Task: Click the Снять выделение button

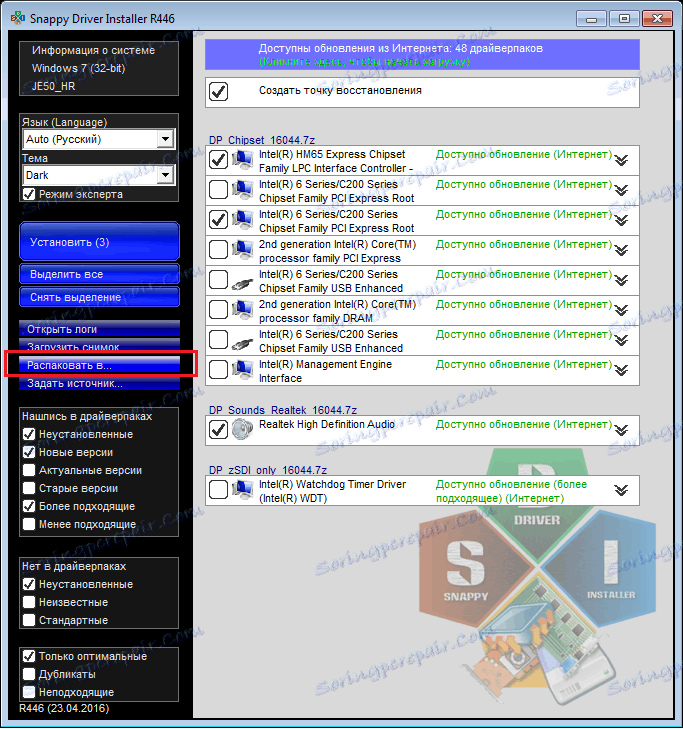Action: [x=99, y=297]
